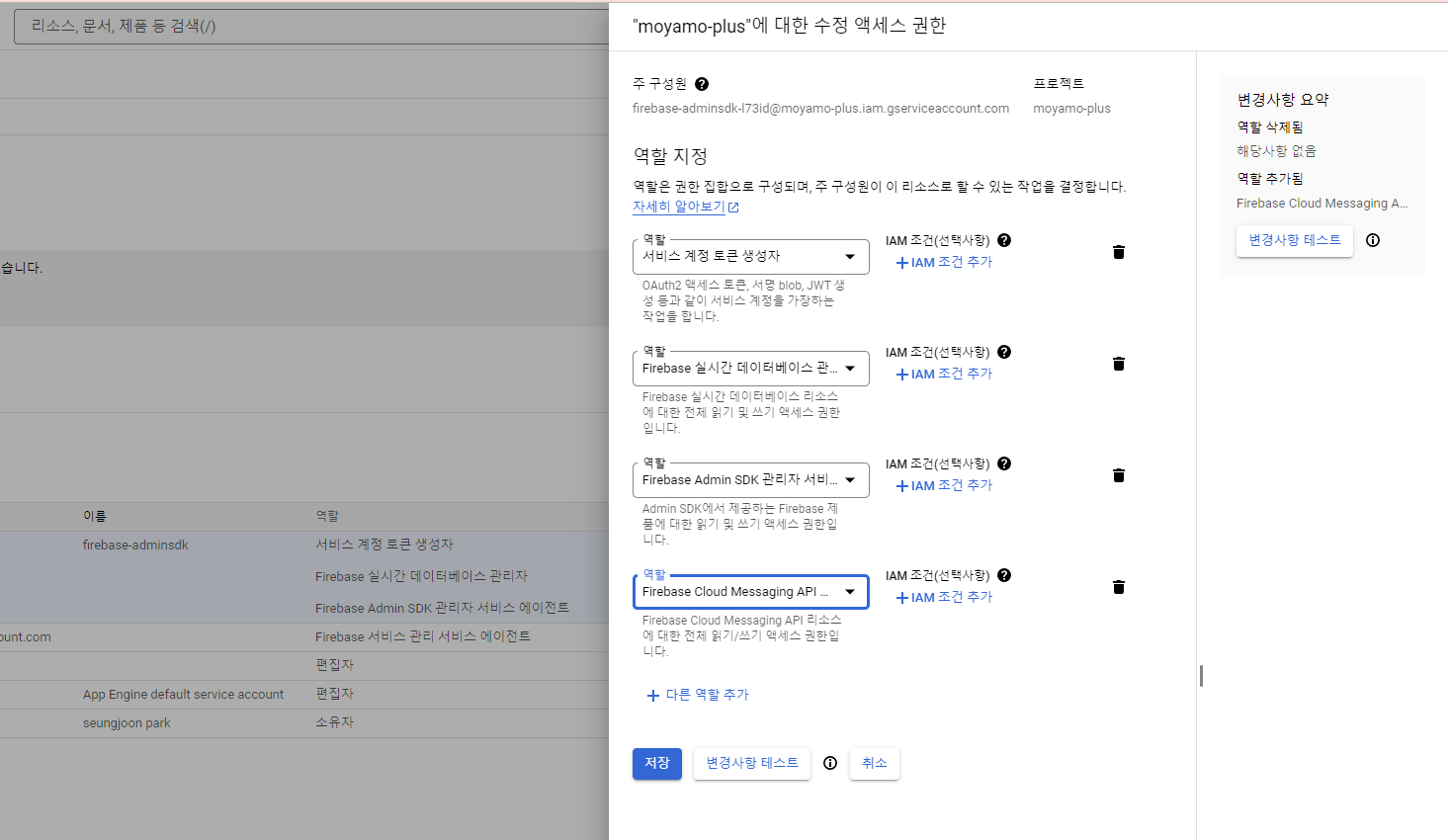Viewport: 1448px width, 840px height.
Task: Add IAM 조건 to Firebase Cloud Messaging role
Action: tap(944, 598)
